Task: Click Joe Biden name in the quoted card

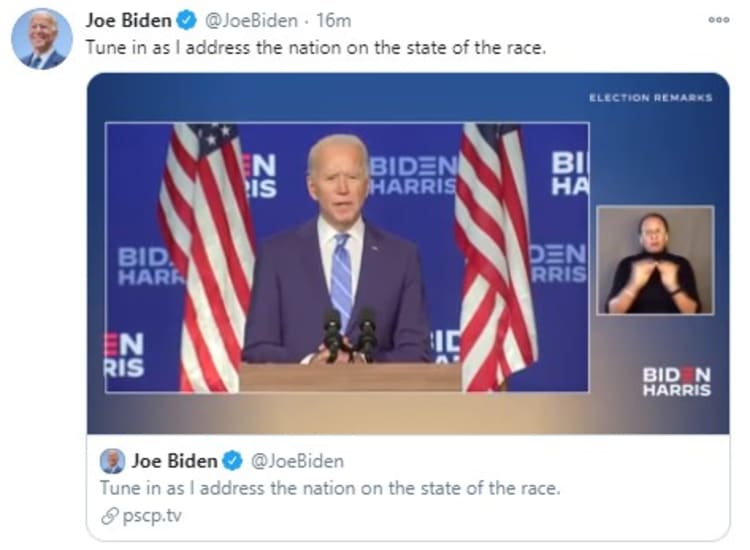Action: 175,461
